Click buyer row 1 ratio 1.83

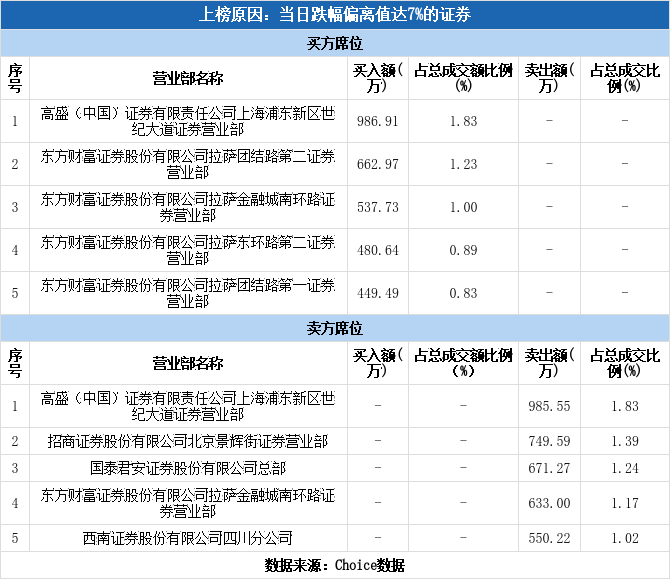pos(463,121)
